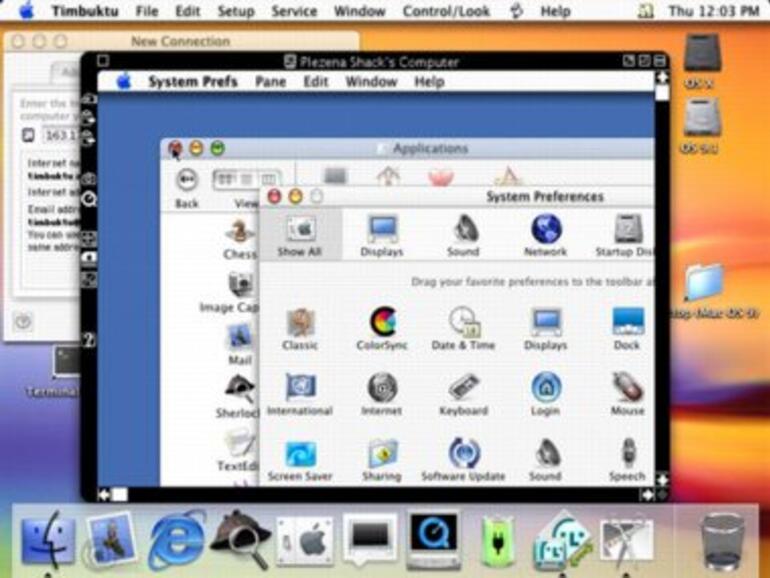Click Back in the Applications window
The width and height of the screenshot is (770, 578).
click(187, 189)
